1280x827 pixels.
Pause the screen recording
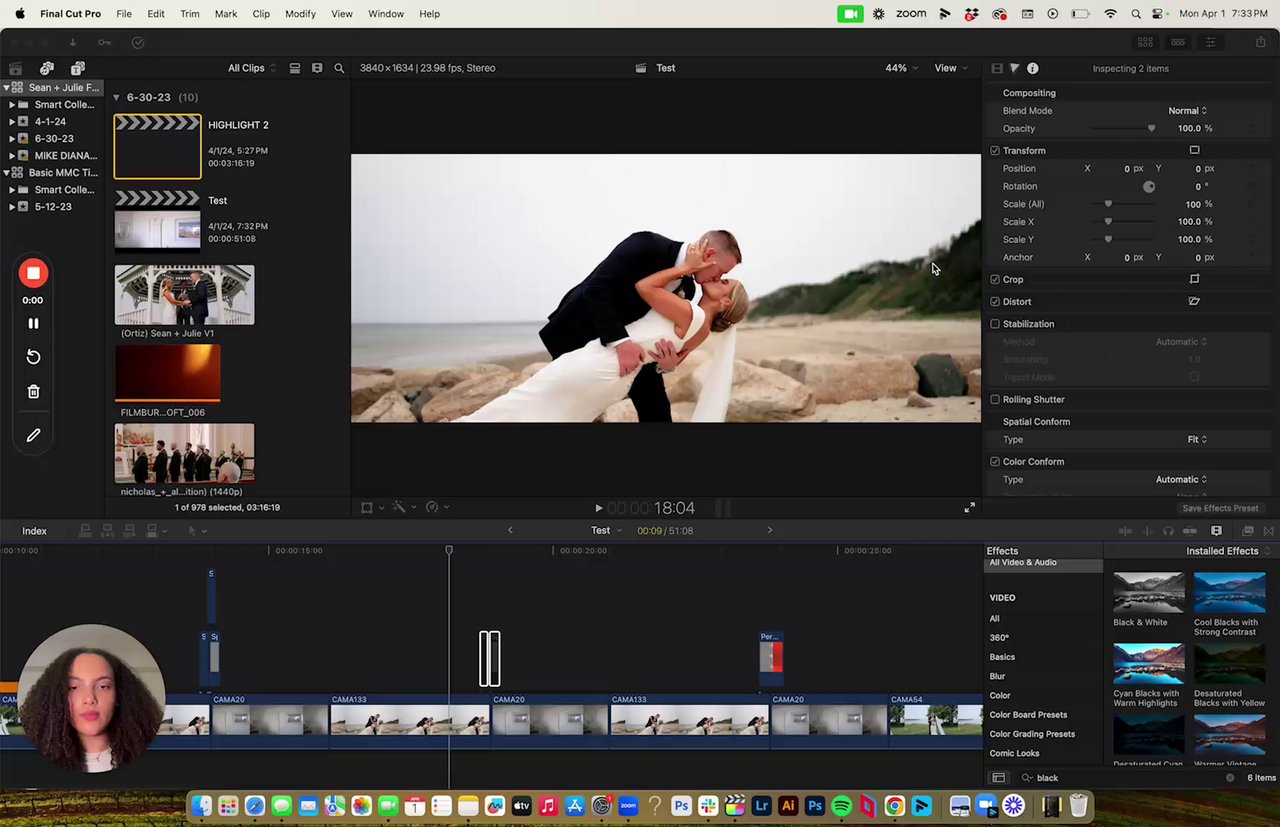pyautogui.click(x=33, y=323)
